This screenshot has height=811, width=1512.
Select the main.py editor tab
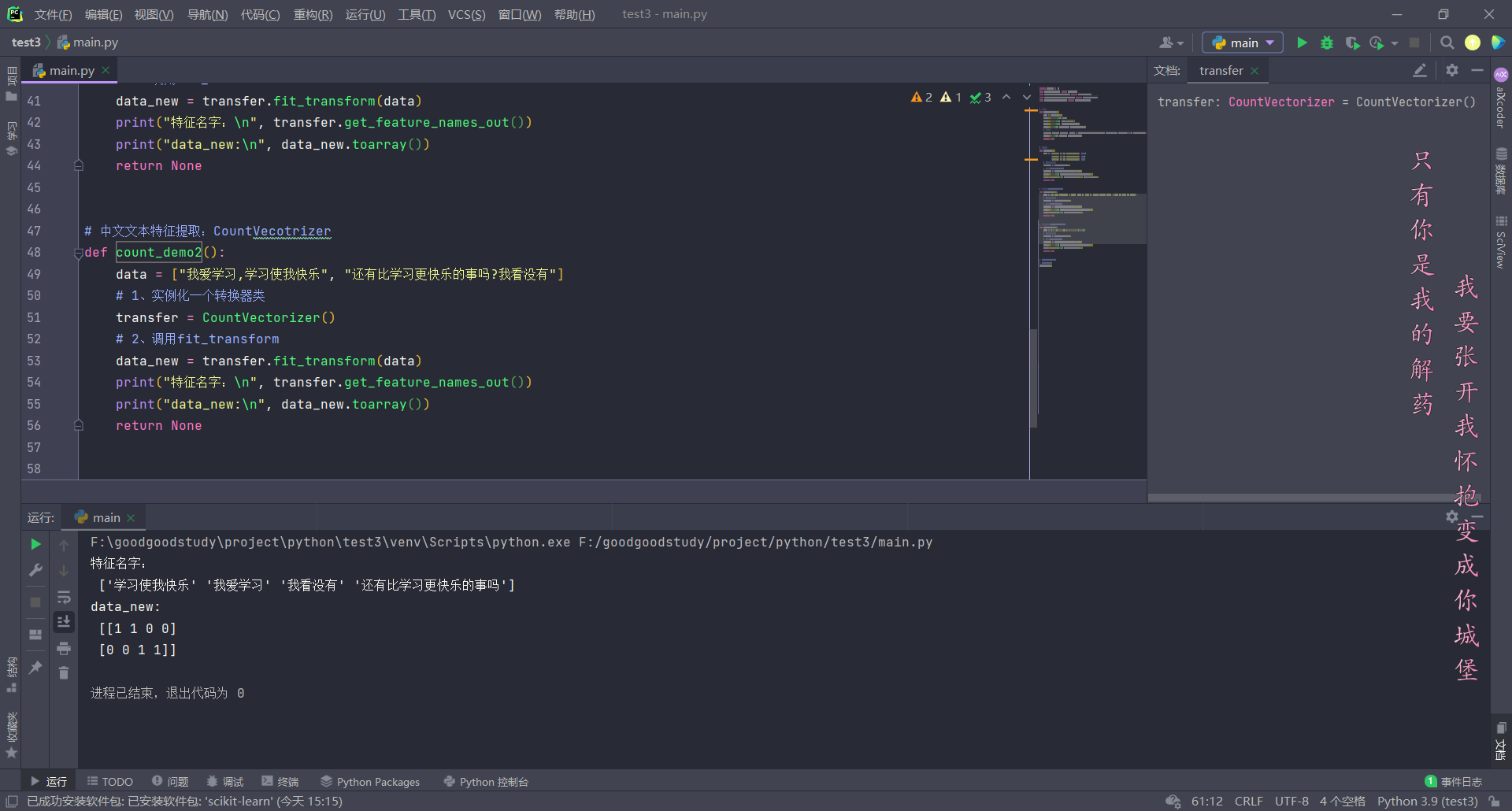point(71,71)
